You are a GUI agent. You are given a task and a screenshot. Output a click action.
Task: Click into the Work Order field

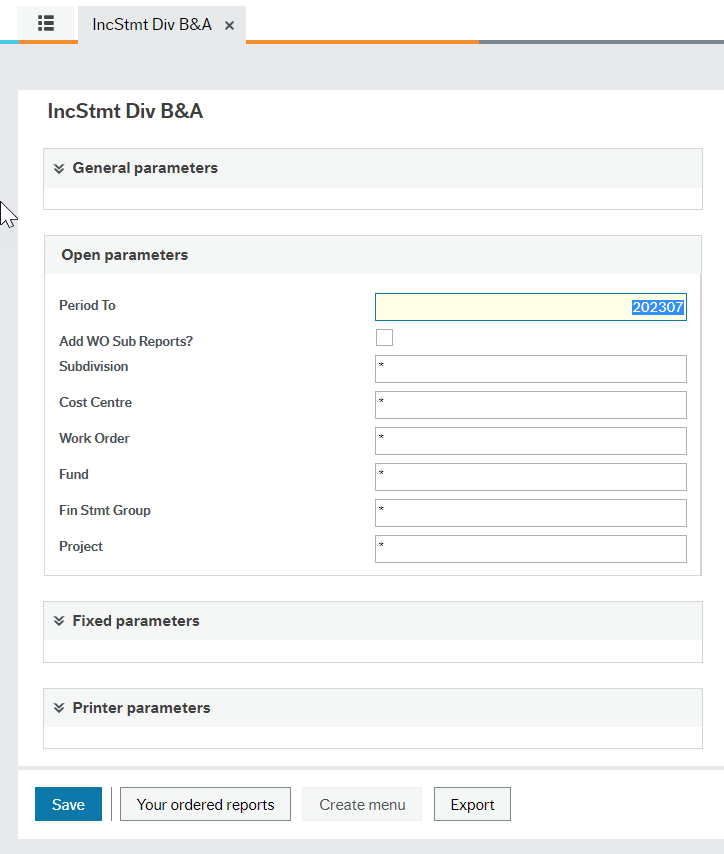[530, 441]
